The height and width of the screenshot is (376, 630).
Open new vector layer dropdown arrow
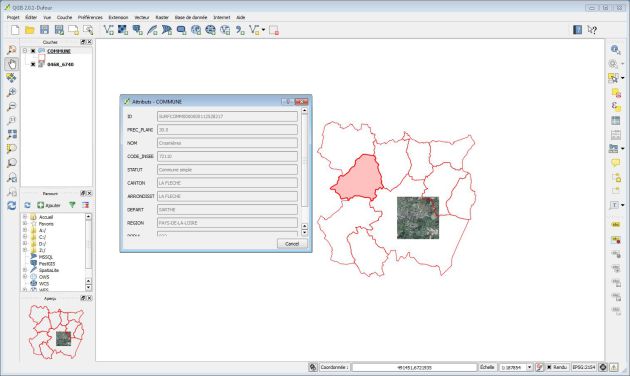(x=264, y=30)
